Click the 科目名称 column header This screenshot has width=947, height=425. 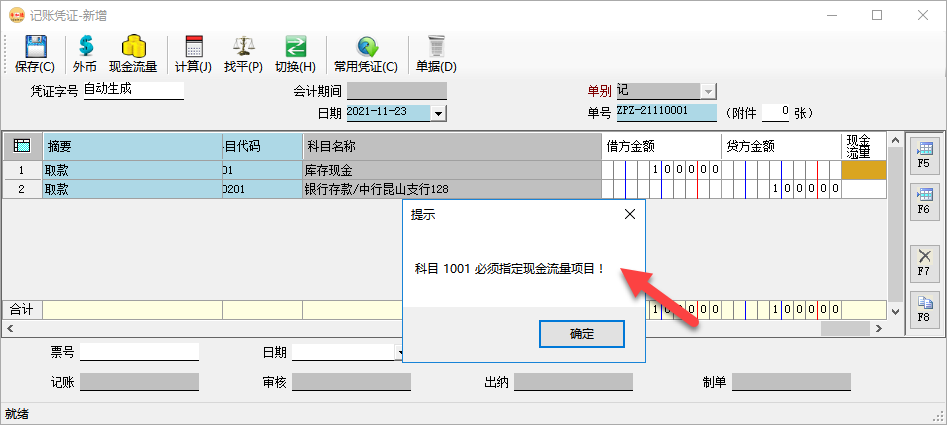pyautogui.click(x=452, y=147)
